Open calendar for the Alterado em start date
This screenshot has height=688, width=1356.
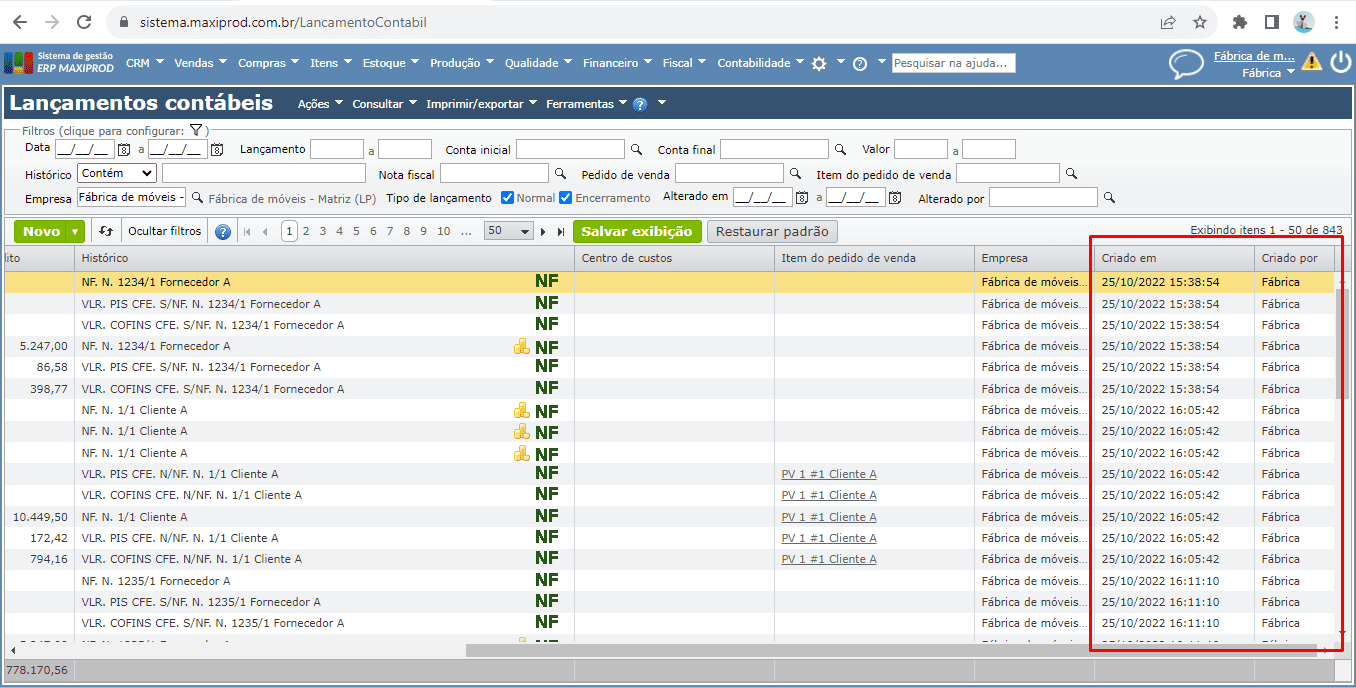tap(802, 198)
